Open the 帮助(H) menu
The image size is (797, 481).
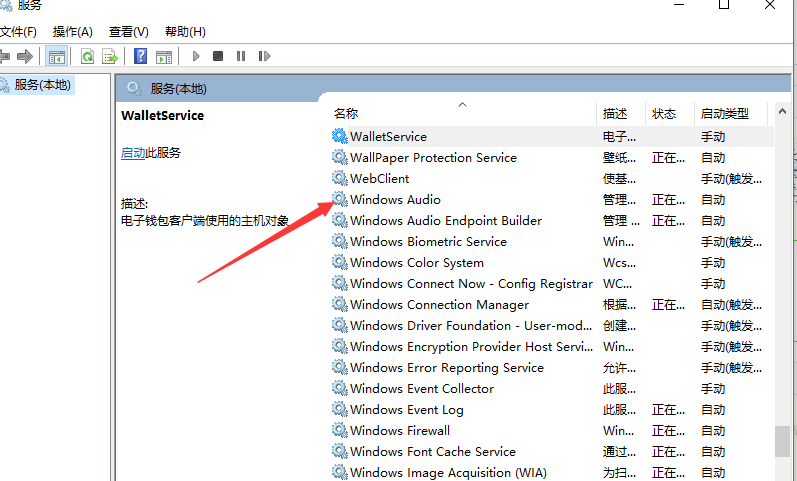pyautogui.click(x=185, y=32)
